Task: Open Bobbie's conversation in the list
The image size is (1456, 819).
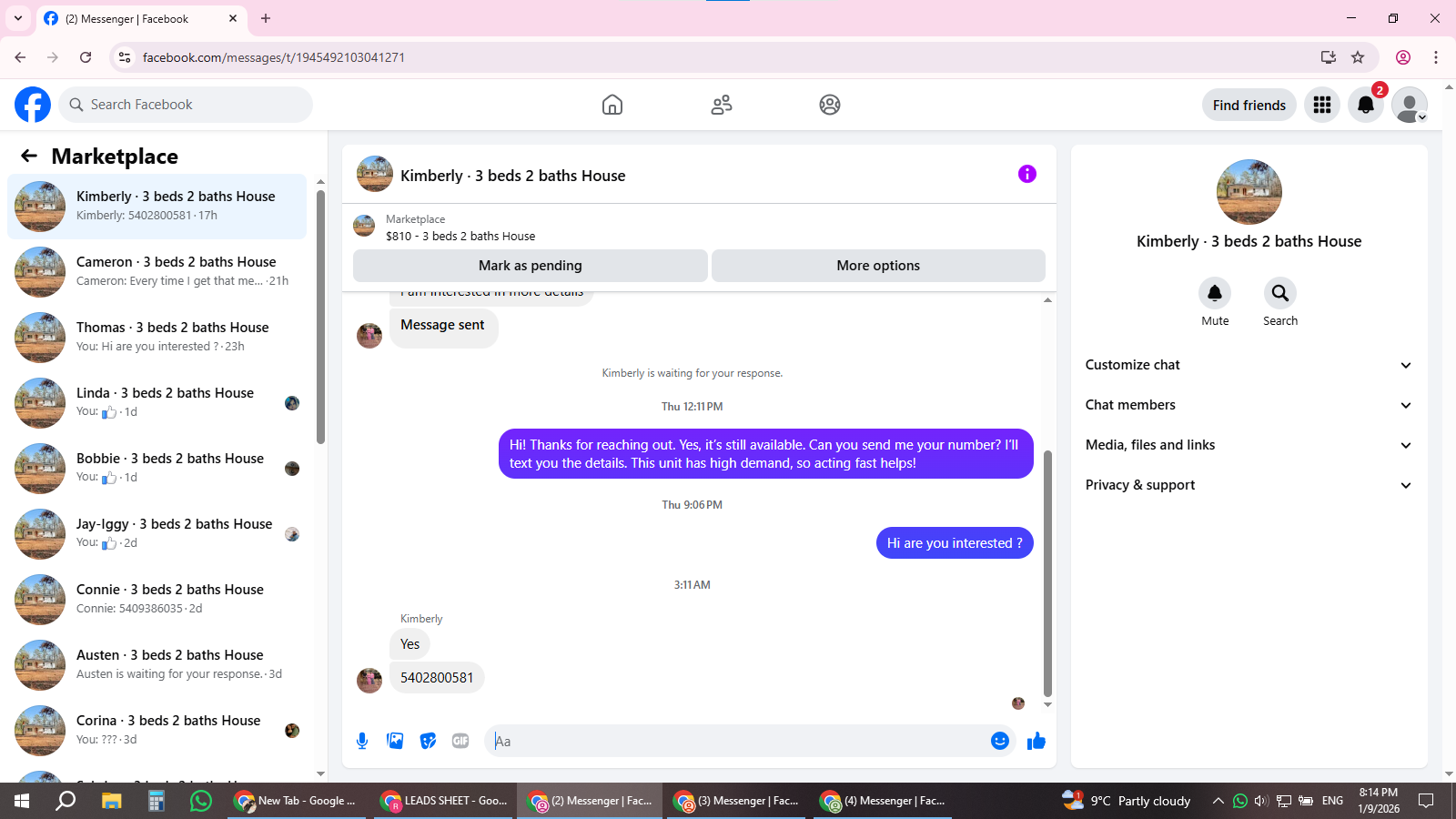Action: 157,468
